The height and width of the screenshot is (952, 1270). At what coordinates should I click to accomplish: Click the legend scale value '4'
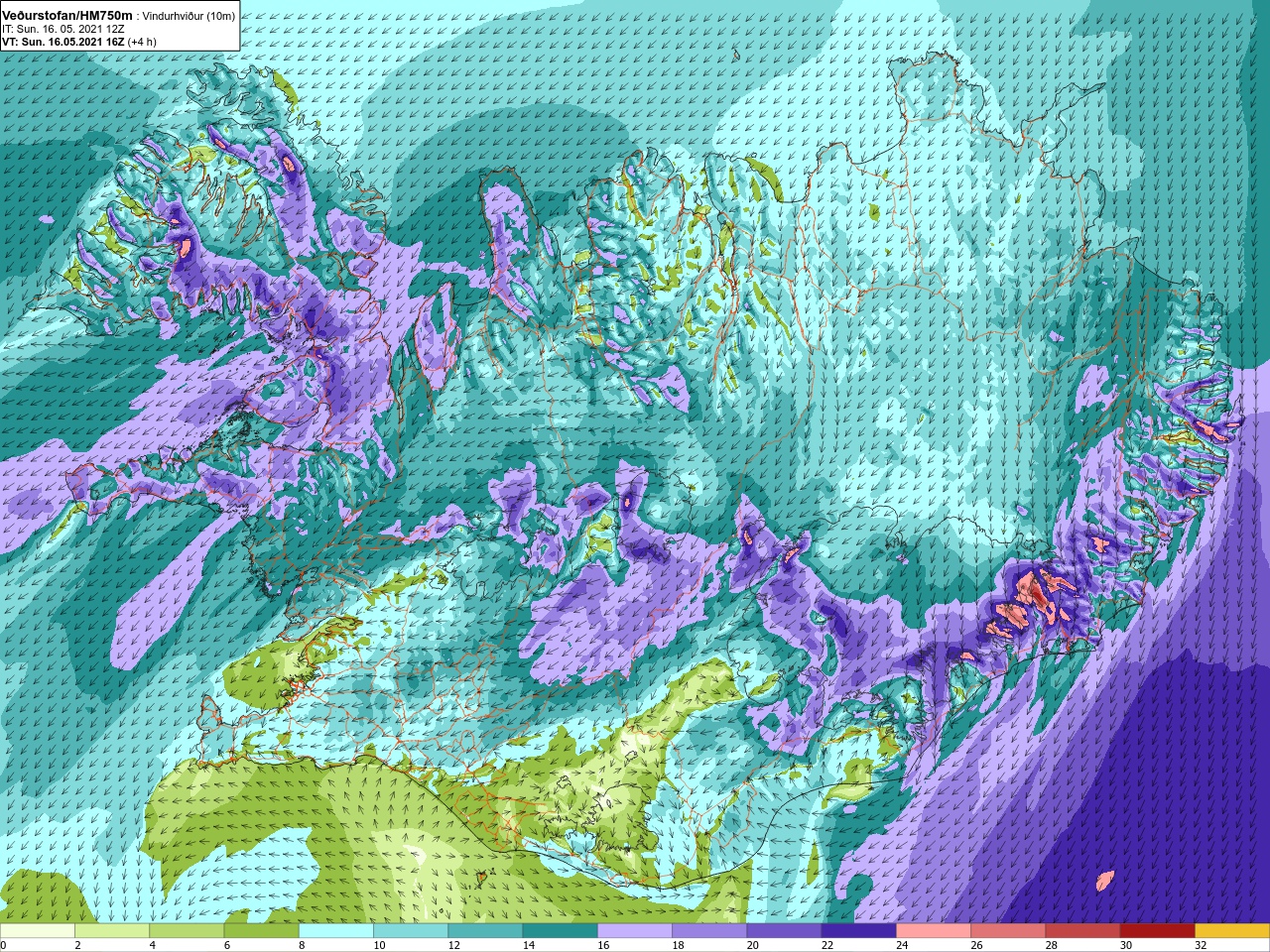click(151, 945)
